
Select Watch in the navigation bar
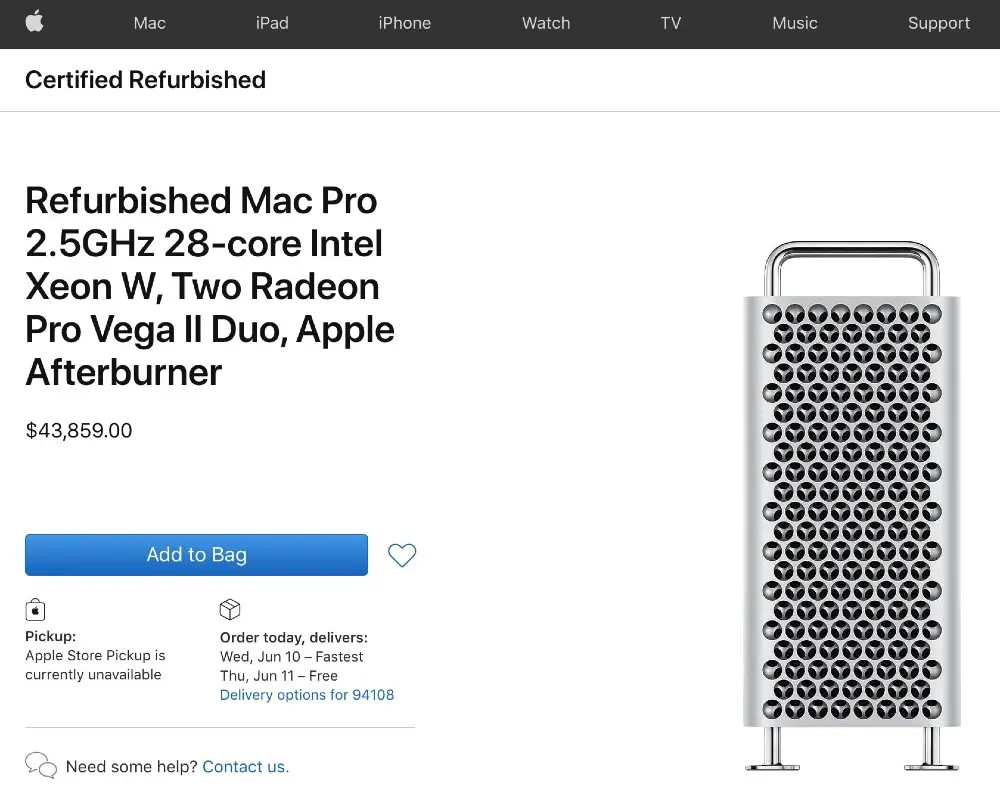click(x=546, y=24)
